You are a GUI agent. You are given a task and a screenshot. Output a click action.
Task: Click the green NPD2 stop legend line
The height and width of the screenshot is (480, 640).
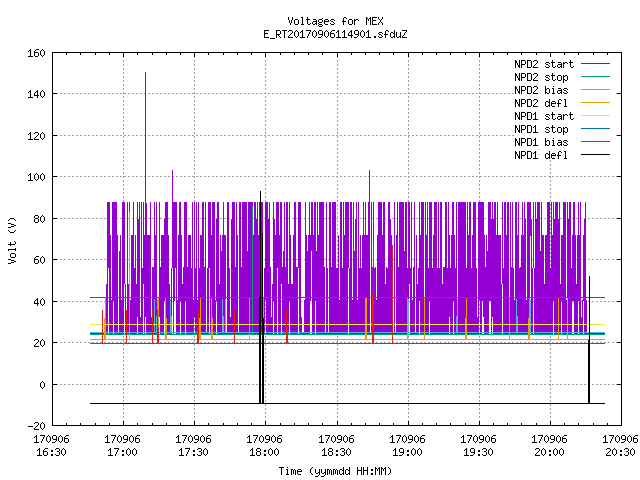click(x=595, y=77)
